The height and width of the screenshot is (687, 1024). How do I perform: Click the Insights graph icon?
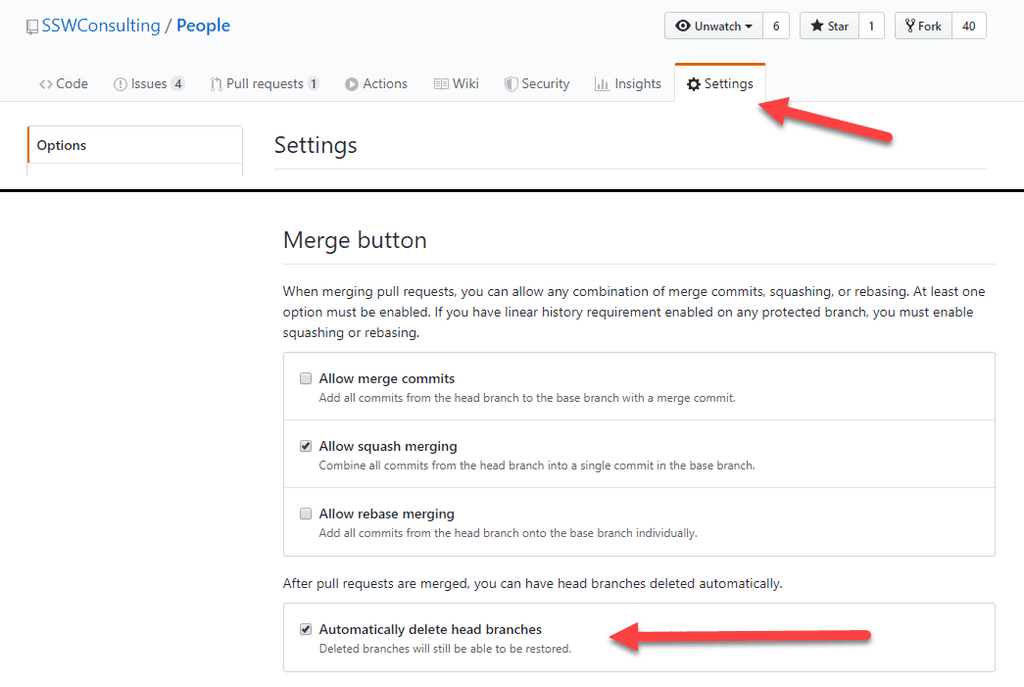(600, 84)
